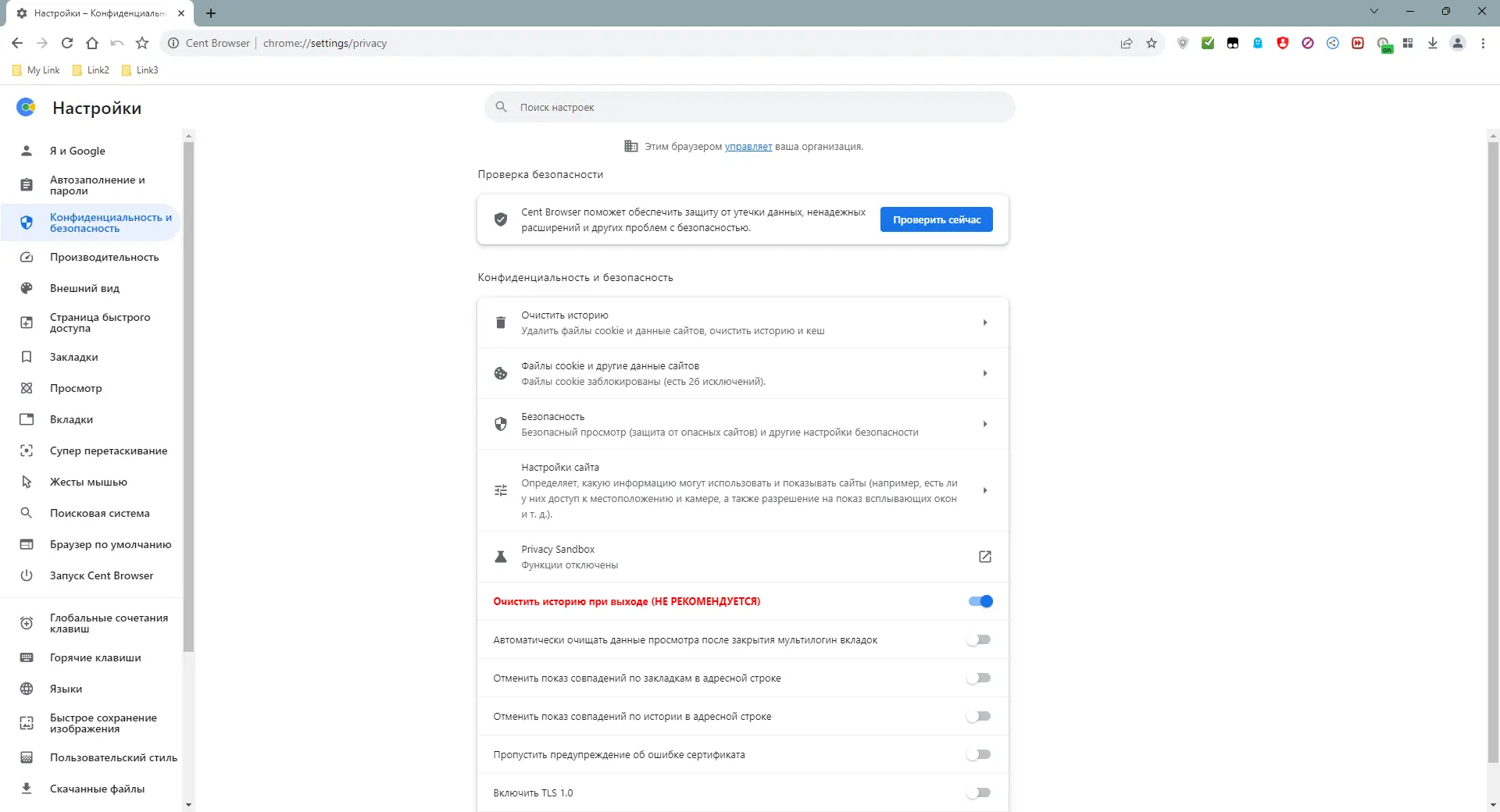Expand Файлы cookie и другие данные сайтов
Image resolution: width=1500 pixels, height=812 pixels.
(x=985, y=373)
